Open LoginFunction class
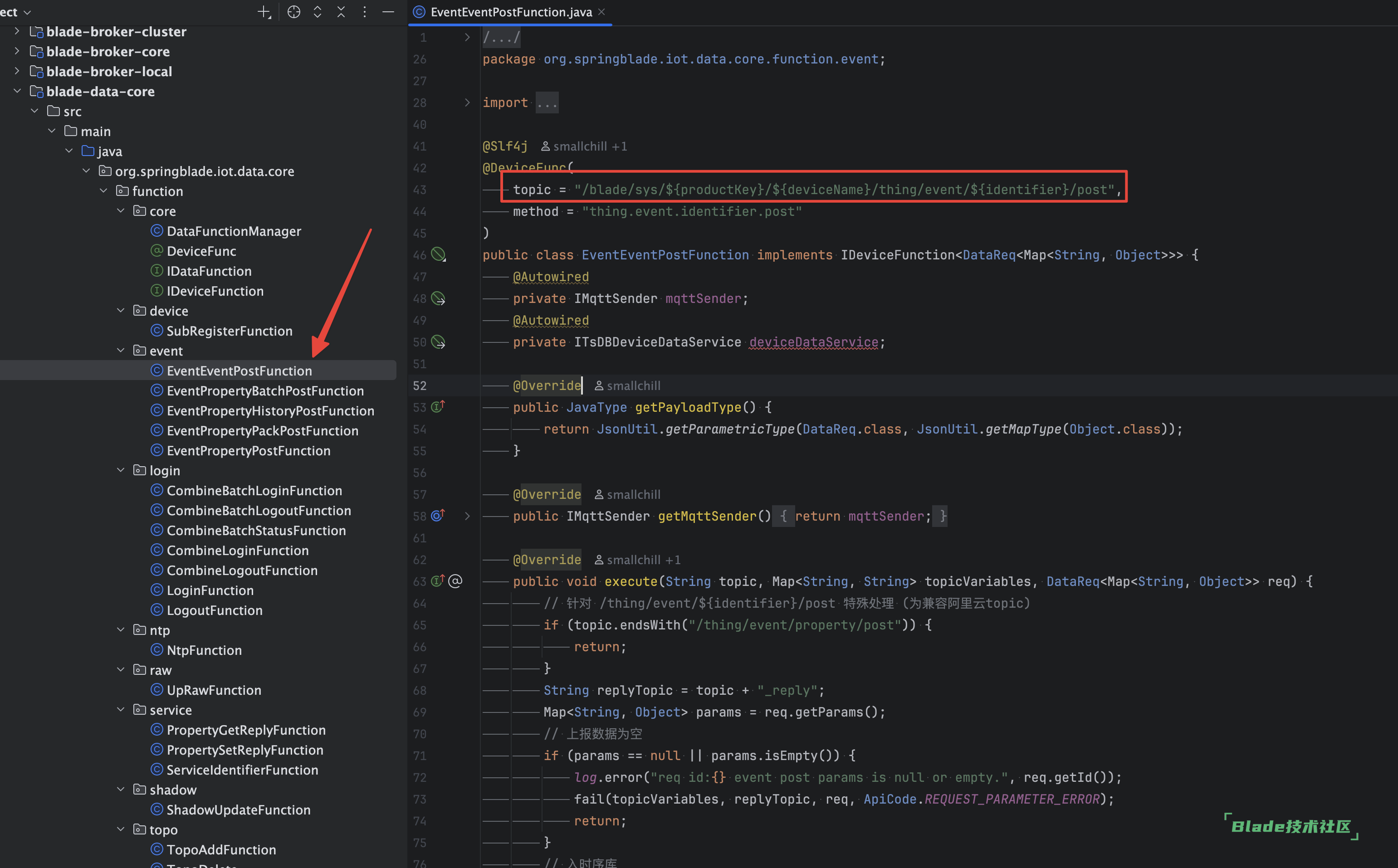 (210, 590)
